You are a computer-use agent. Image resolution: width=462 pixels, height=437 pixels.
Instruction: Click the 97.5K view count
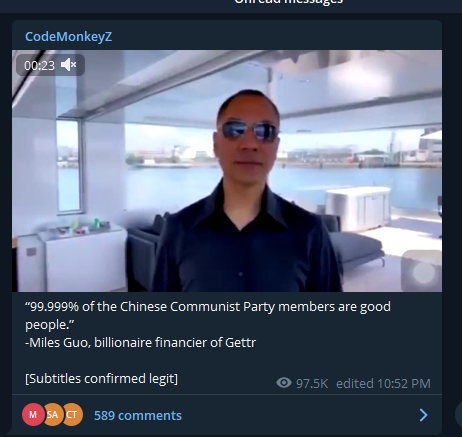[x=312, y=383]
